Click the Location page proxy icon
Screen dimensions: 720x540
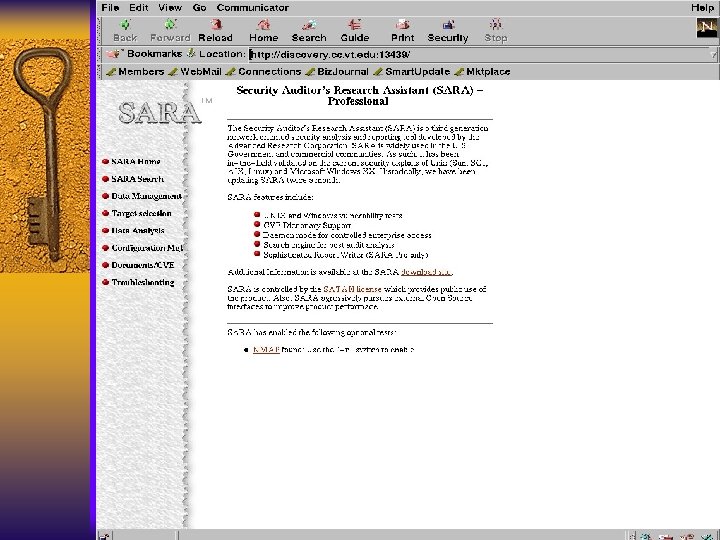click(x=191, y=54)
